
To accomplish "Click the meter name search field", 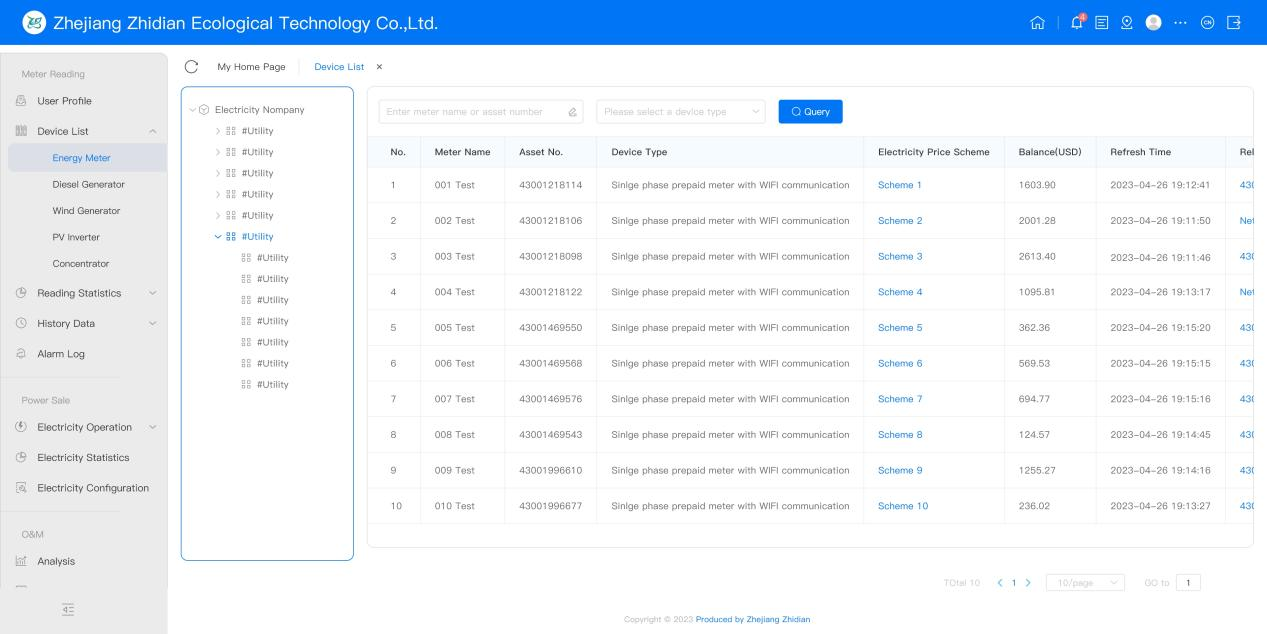I will click(x=474, y=112).
